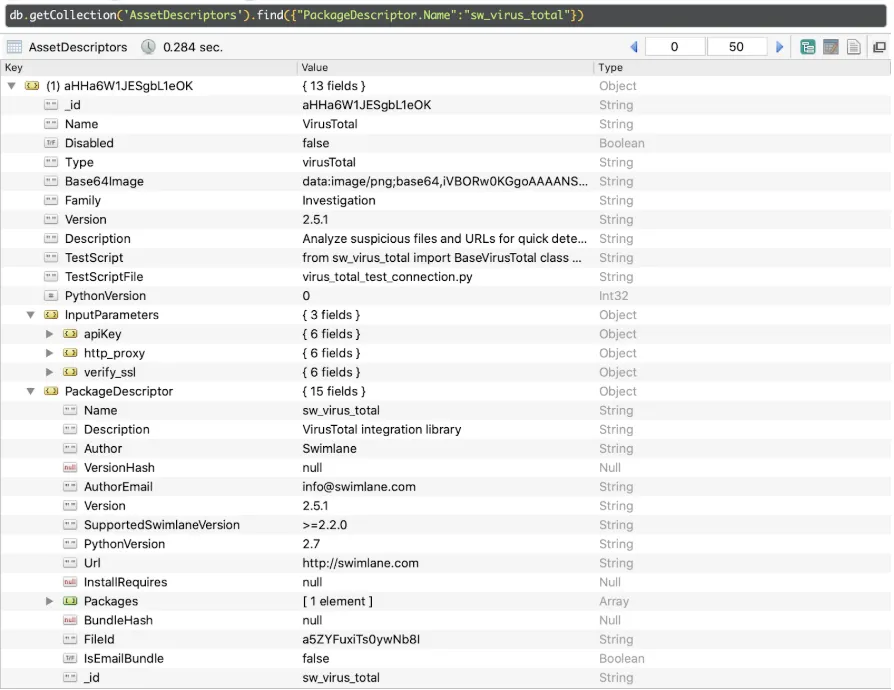
Task: Select the null icon of VersionHash row
Action: click(x=70, y=468)
